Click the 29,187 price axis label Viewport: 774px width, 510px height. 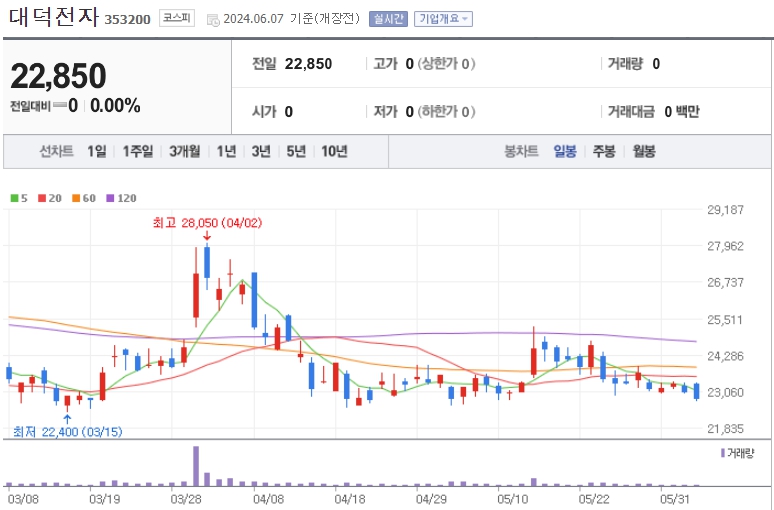click(726, 210)
